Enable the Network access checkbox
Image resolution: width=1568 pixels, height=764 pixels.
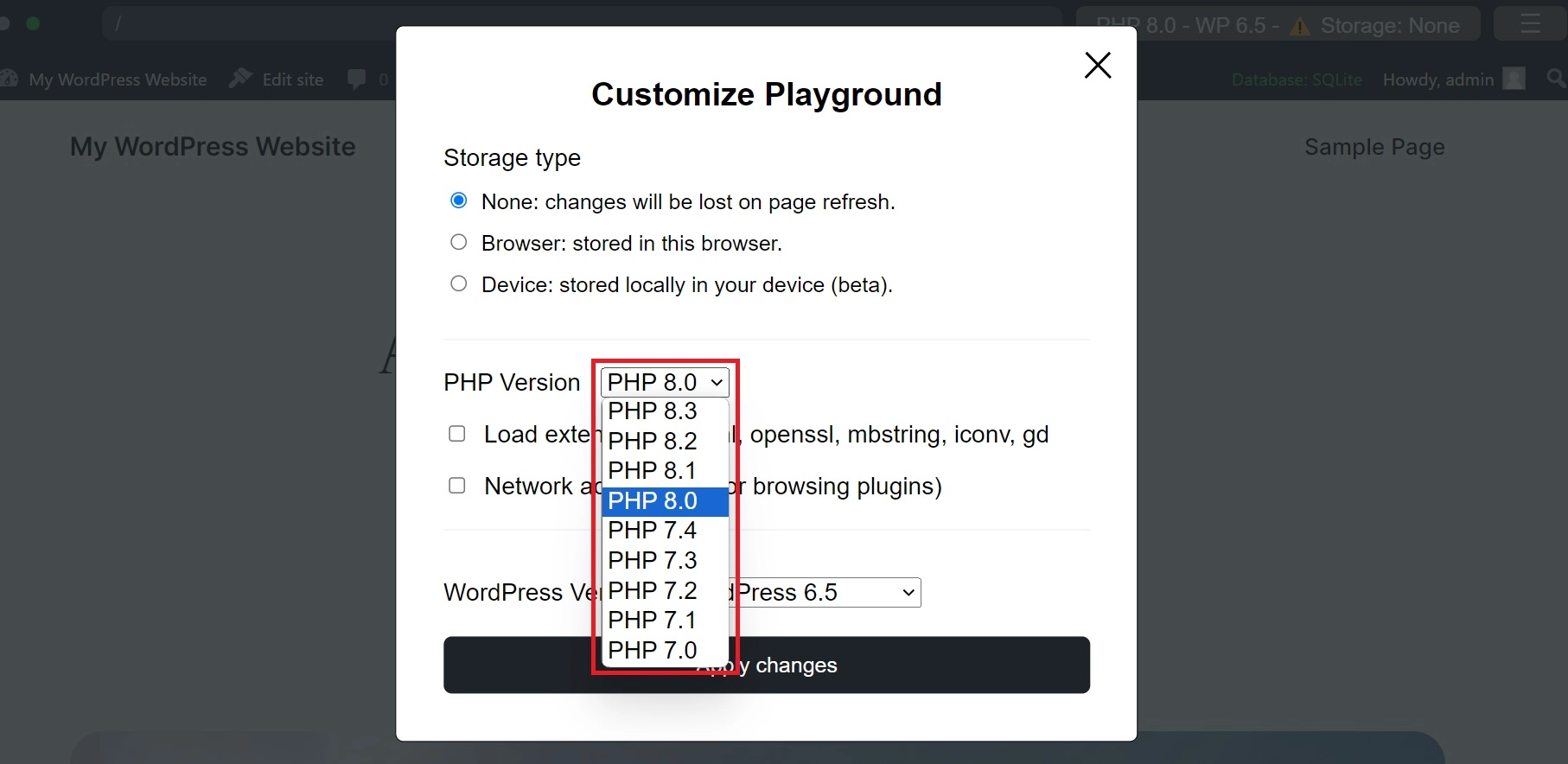pos(457,486)
